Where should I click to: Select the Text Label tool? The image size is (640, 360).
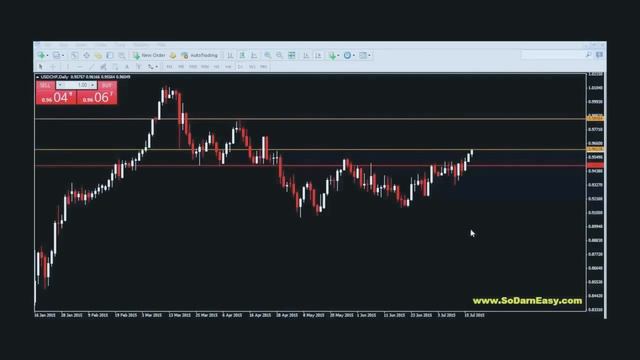[x=138, y=67]
